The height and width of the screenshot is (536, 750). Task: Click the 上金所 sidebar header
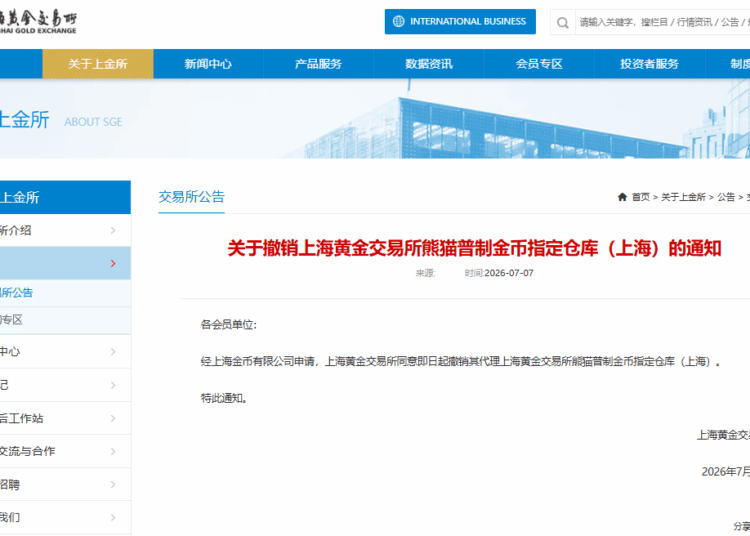(65, 197)
